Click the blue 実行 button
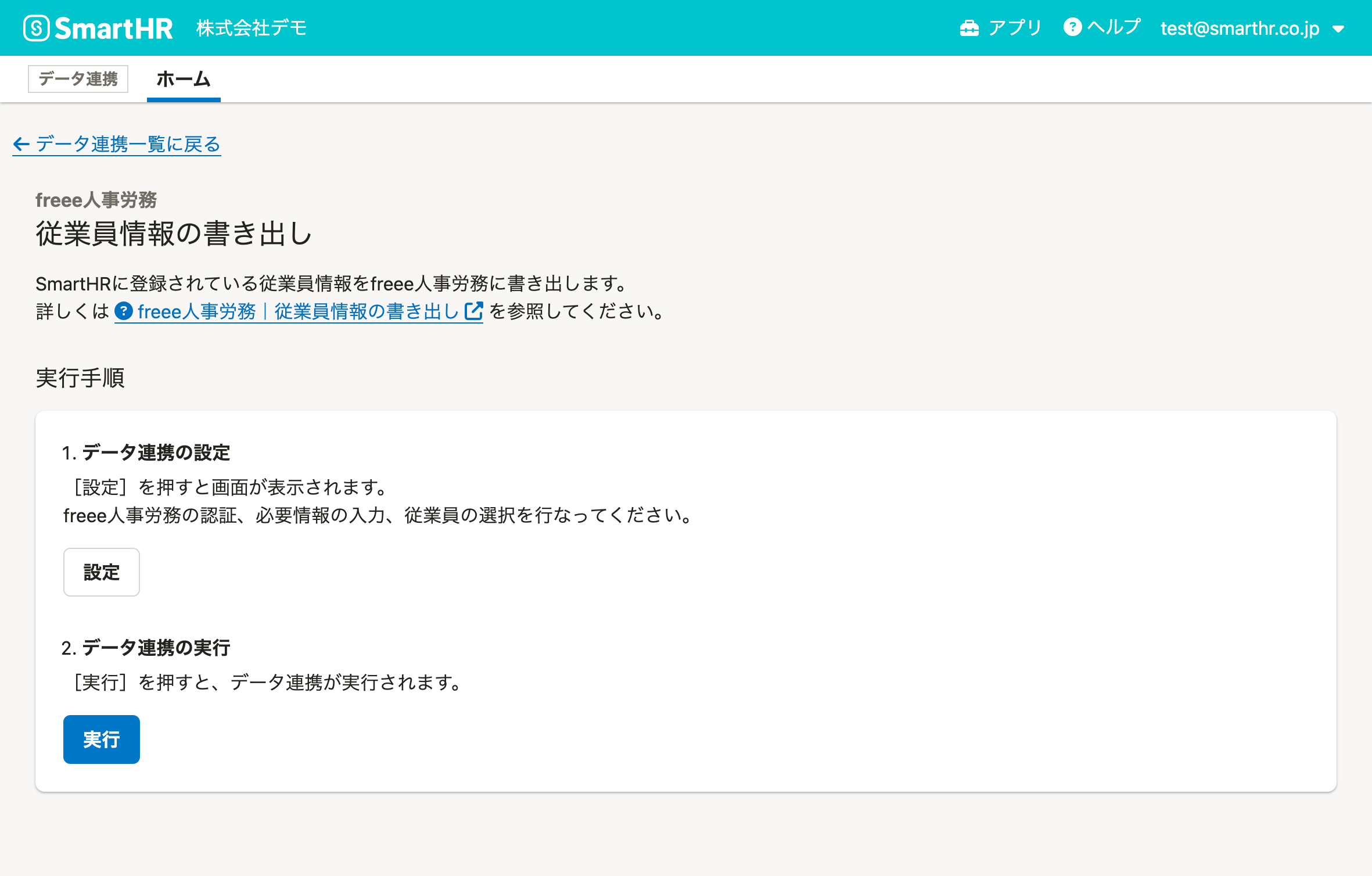This screenshot has height=876, width=1372. 102,739
